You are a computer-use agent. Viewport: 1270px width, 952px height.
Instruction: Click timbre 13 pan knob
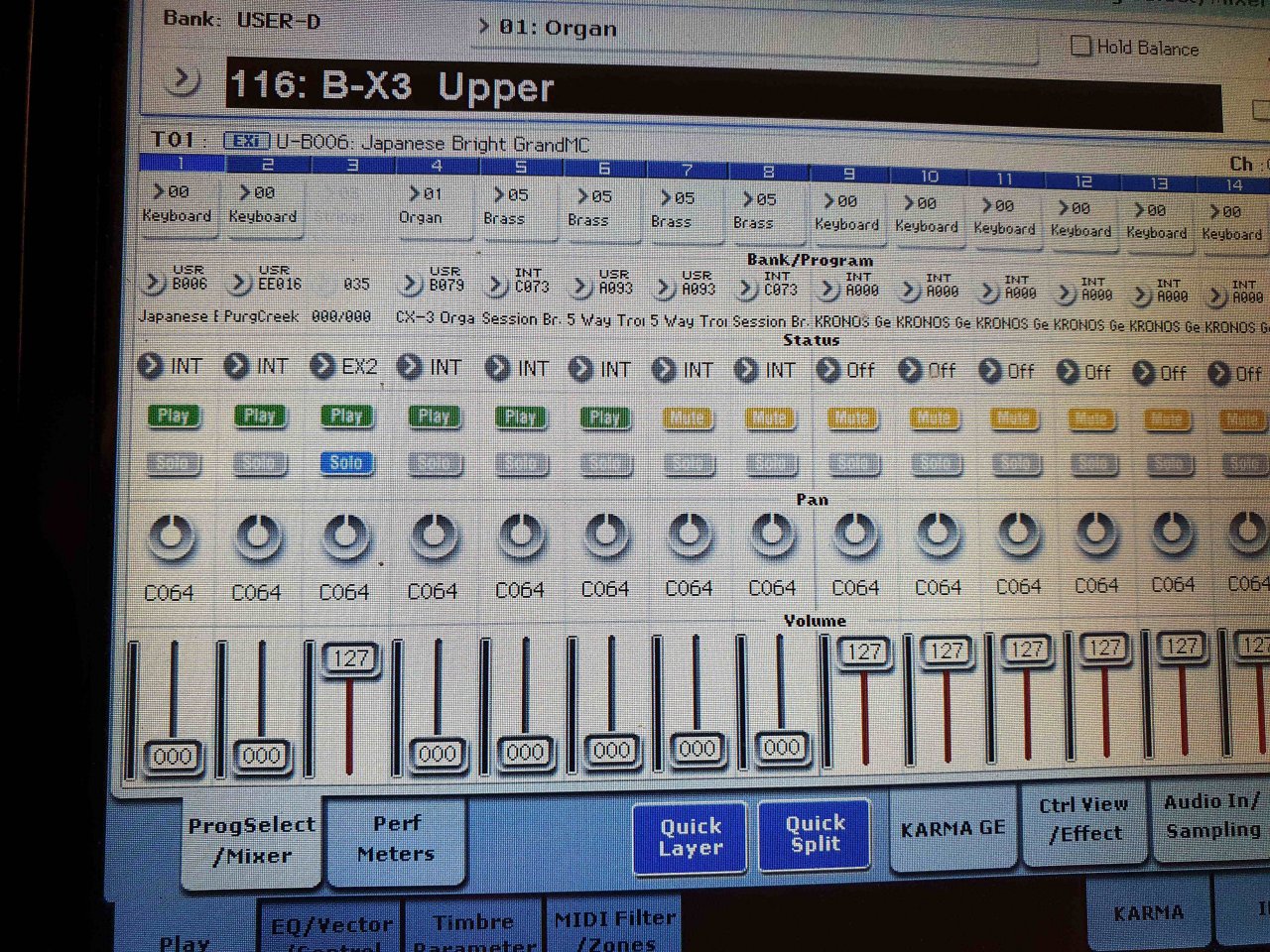1172,535
